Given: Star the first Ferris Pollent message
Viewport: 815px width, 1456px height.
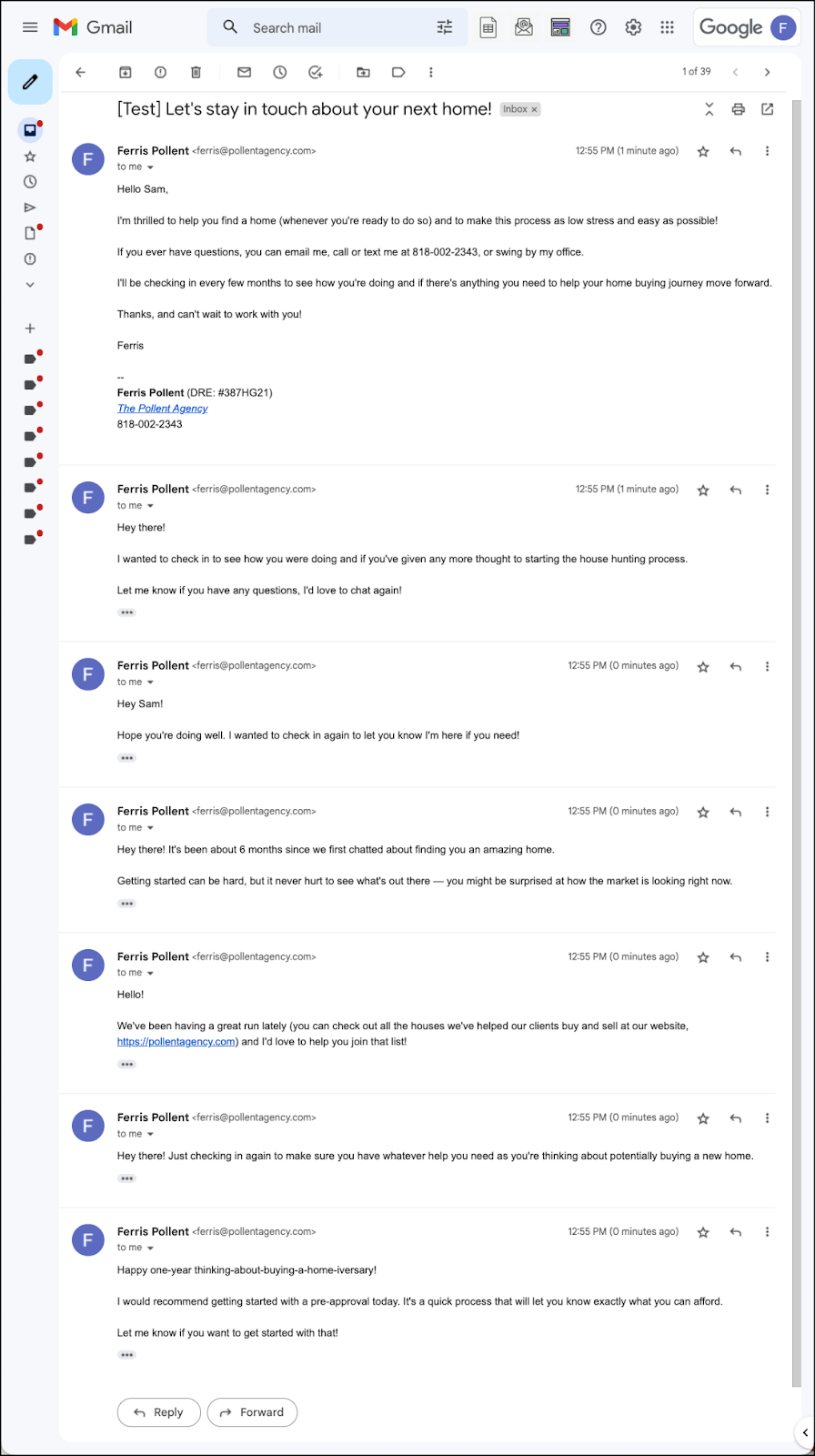Looking at the screenshot, I should [703, 152].
